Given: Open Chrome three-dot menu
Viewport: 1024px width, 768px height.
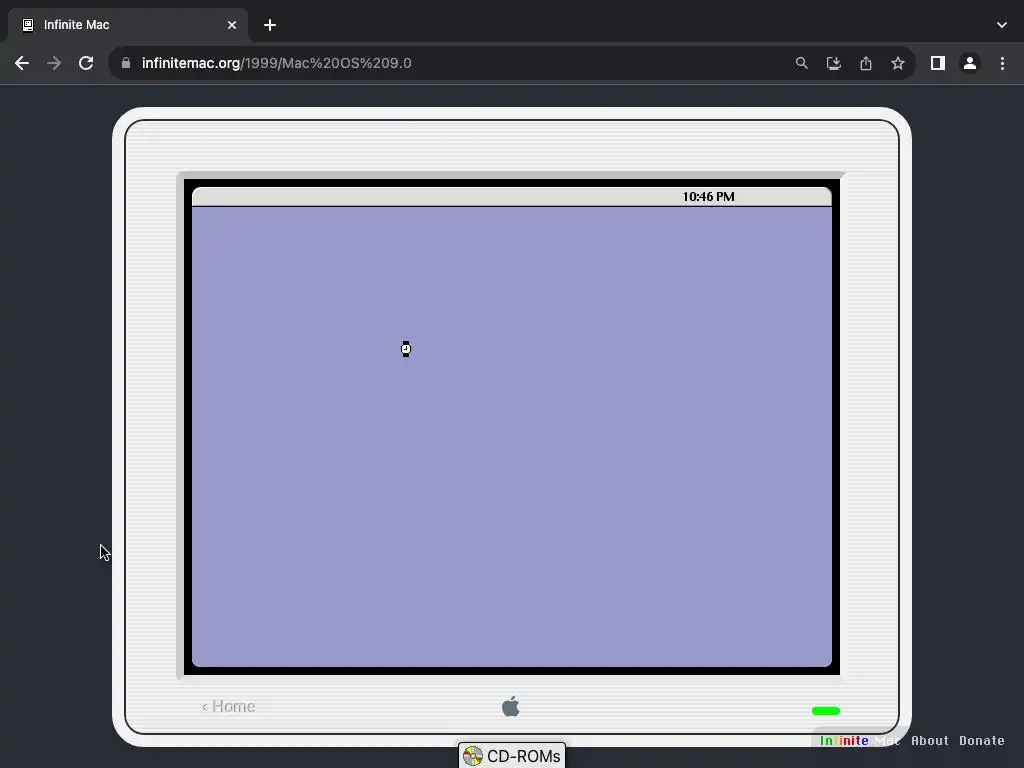Looking at the screenshot, I should (1002, 63).
